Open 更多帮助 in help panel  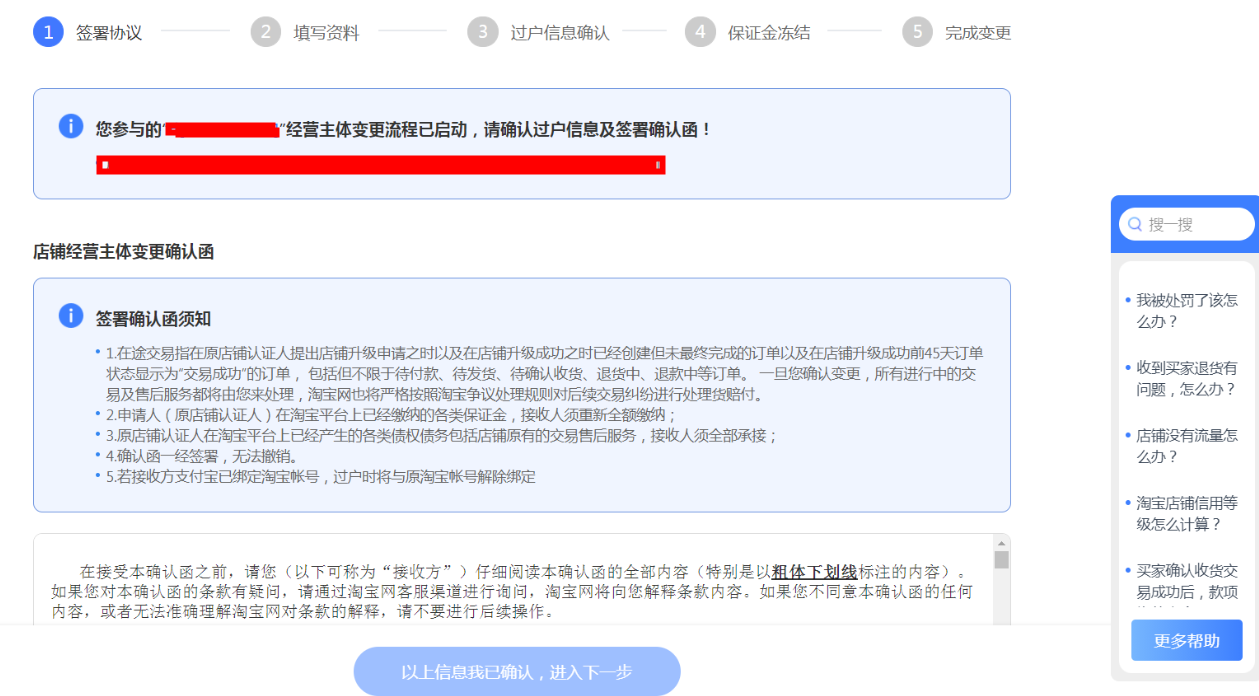tap(1186, 641)
